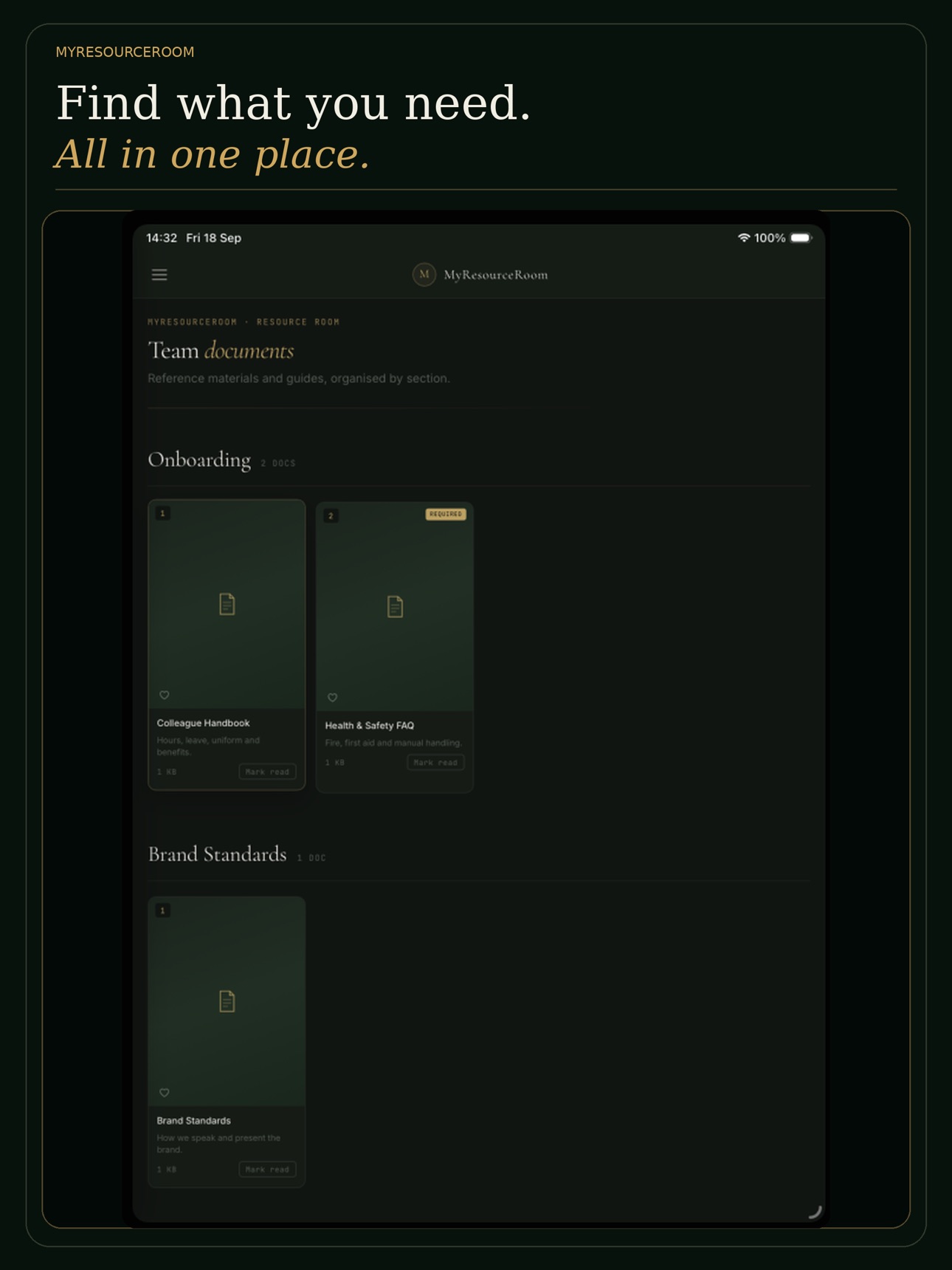Screen dimensions: 952x1270
Task: Click the MyResourceRoom header title
Action: (x=496, y=275)
